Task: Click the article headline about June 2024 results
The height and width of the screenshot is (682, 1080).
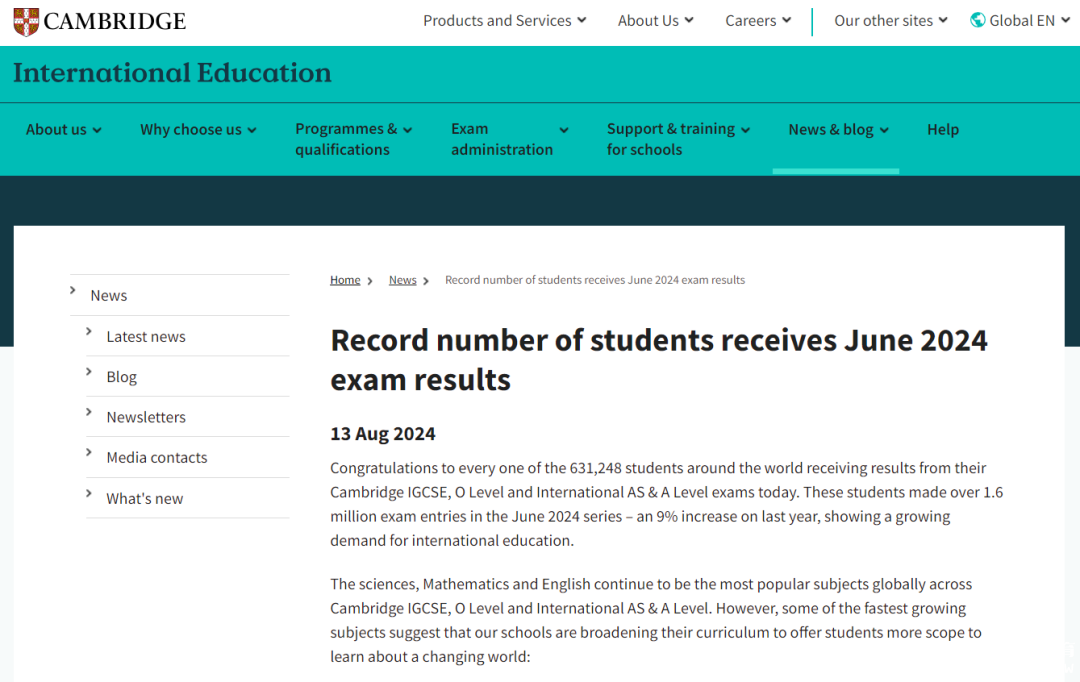Action: (659, 360)
